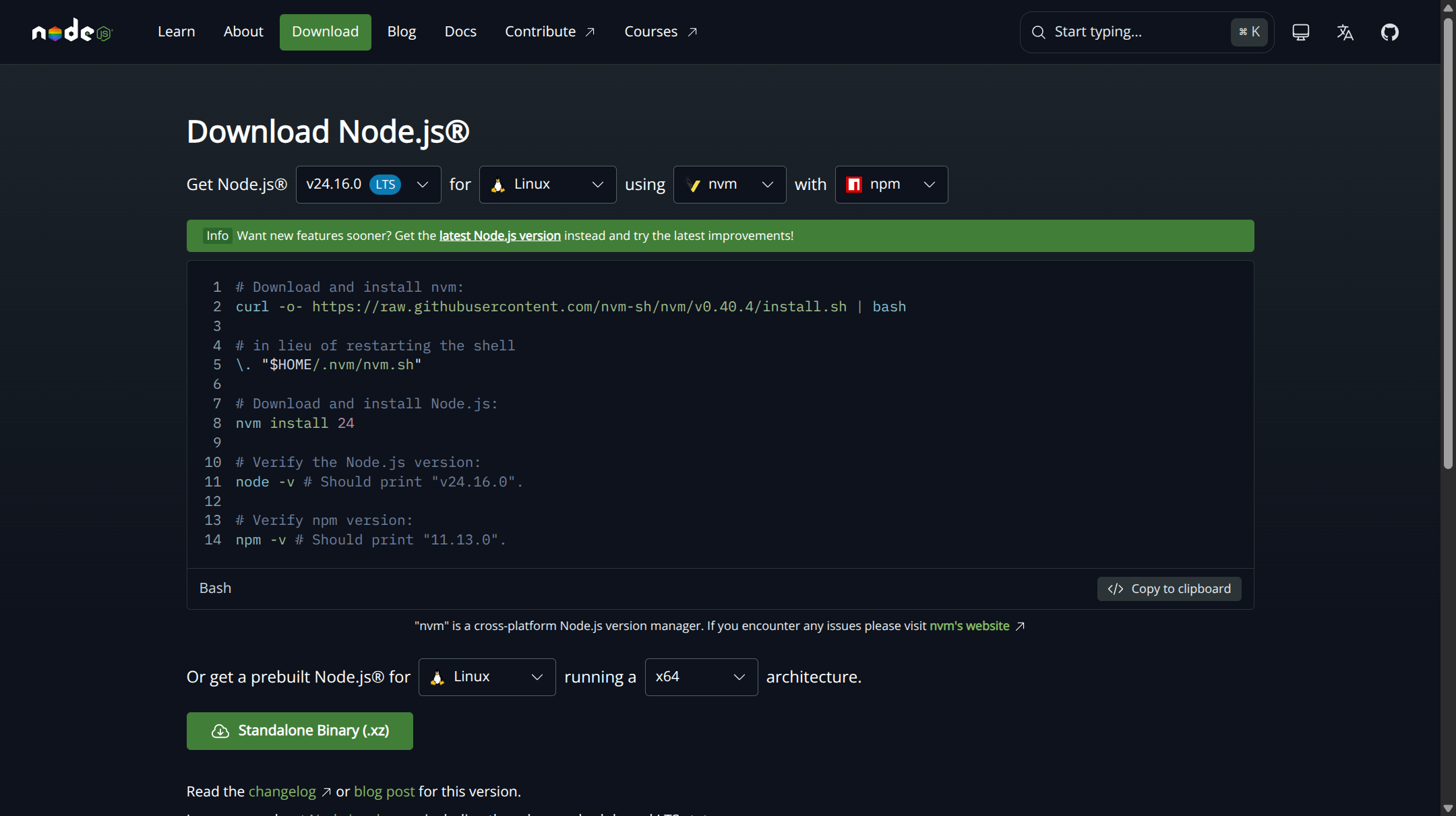Click the 'node -v' code line
The width and height of the screenshot is (1456, 816).
click(380, 482)
